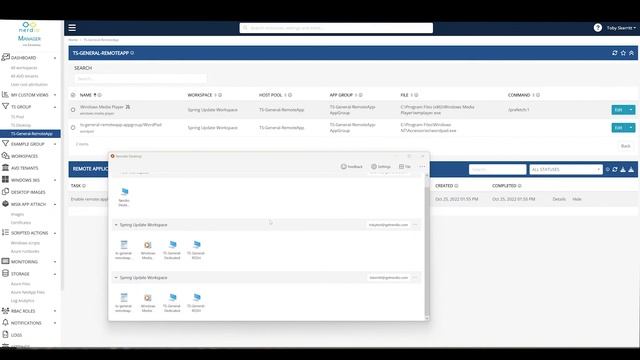Image resolution: width=640 pixels, height=360 pixels.
Task: Open Nerdio Desktop icon in Remote Desktop window
Action: pos(124,196)
